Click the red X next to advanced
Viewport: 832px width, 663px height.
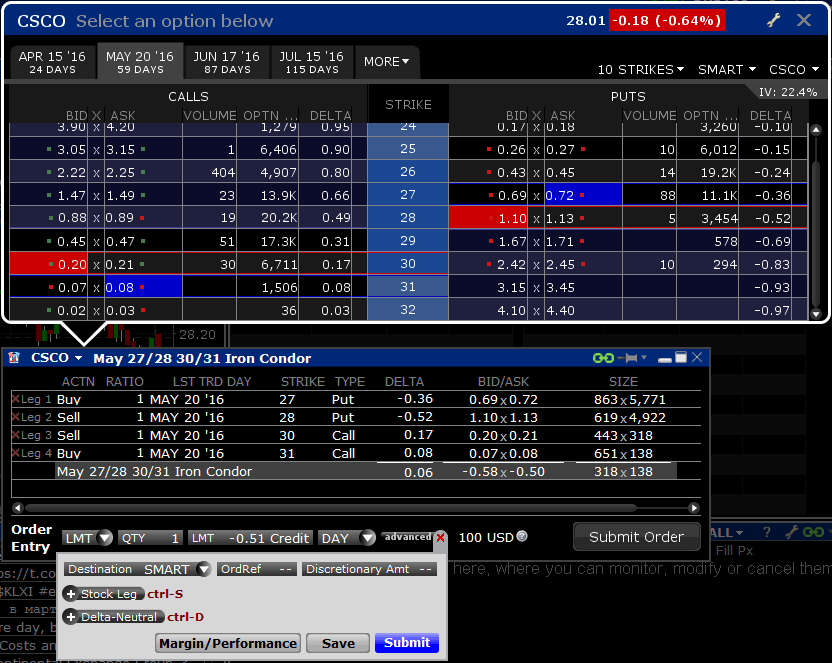point(440,537)
